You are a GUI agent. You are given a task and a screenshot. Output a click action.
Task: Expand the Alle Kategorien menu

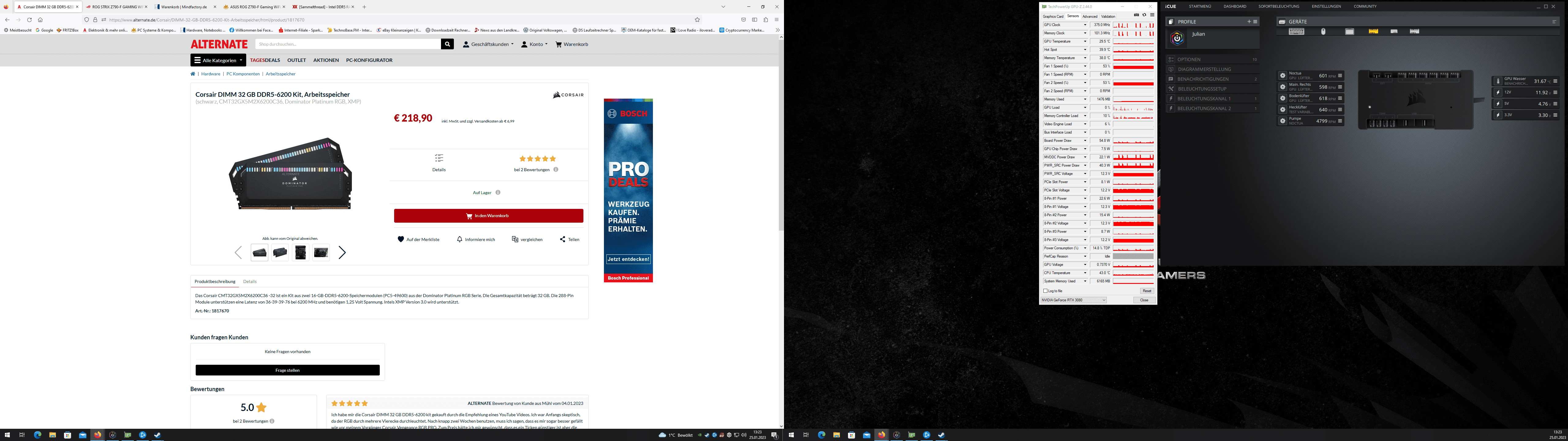pyautogui.click(x=218, y=60)
